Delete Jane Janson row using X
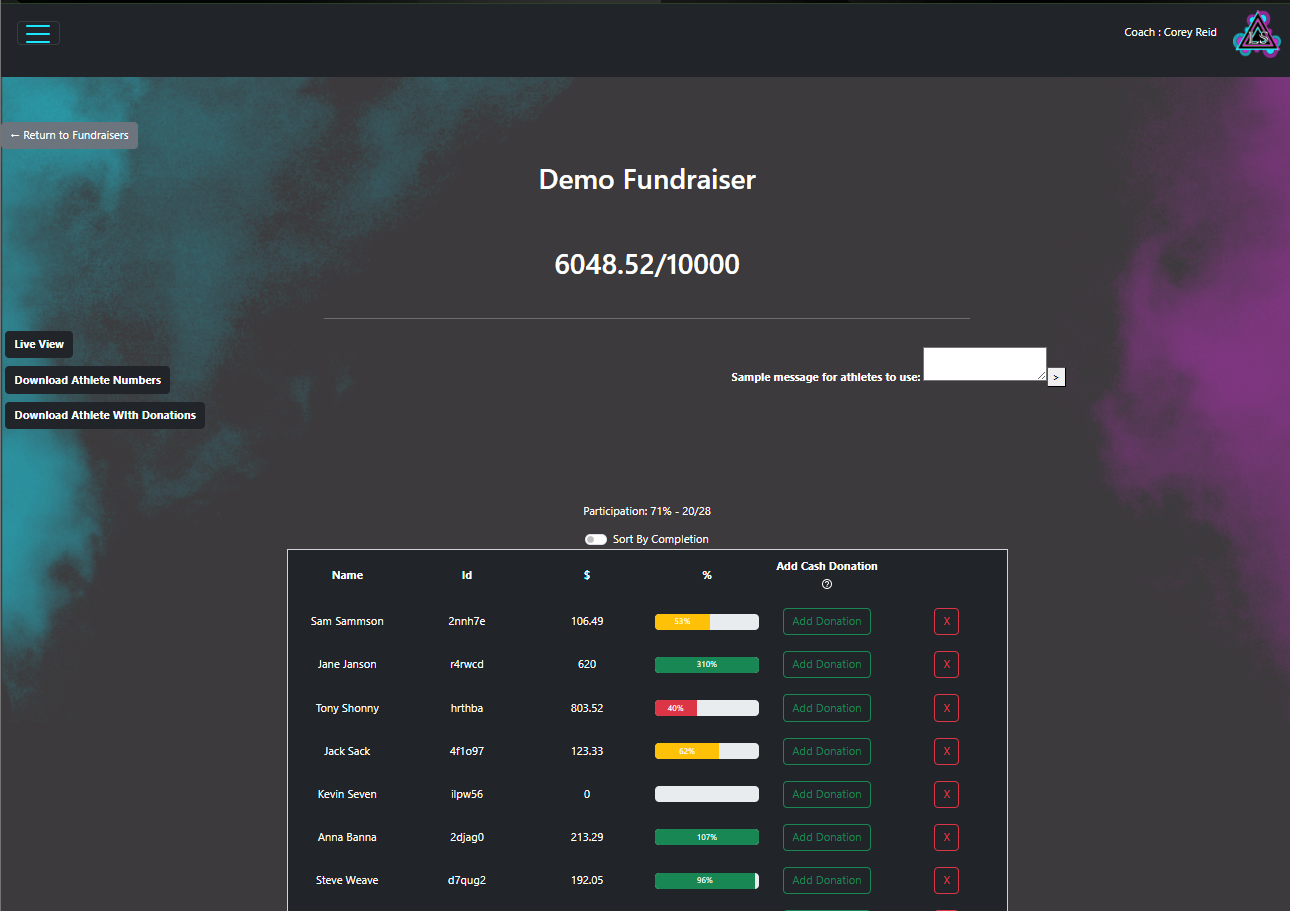Viewport: 1290px width, 911px height. tap(946, 664)
